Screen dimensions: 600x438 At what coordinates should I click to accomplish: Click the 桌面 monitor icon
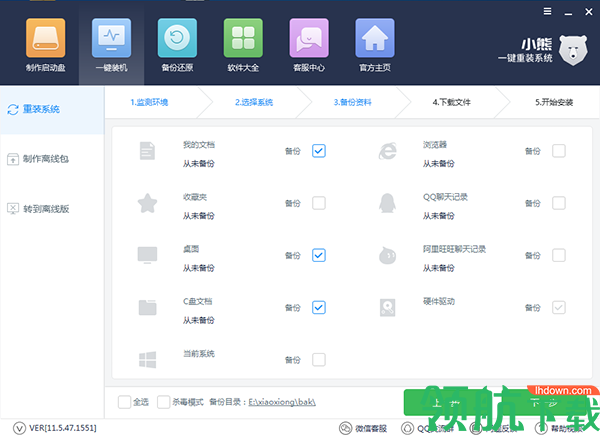click(x=147, y=255)
